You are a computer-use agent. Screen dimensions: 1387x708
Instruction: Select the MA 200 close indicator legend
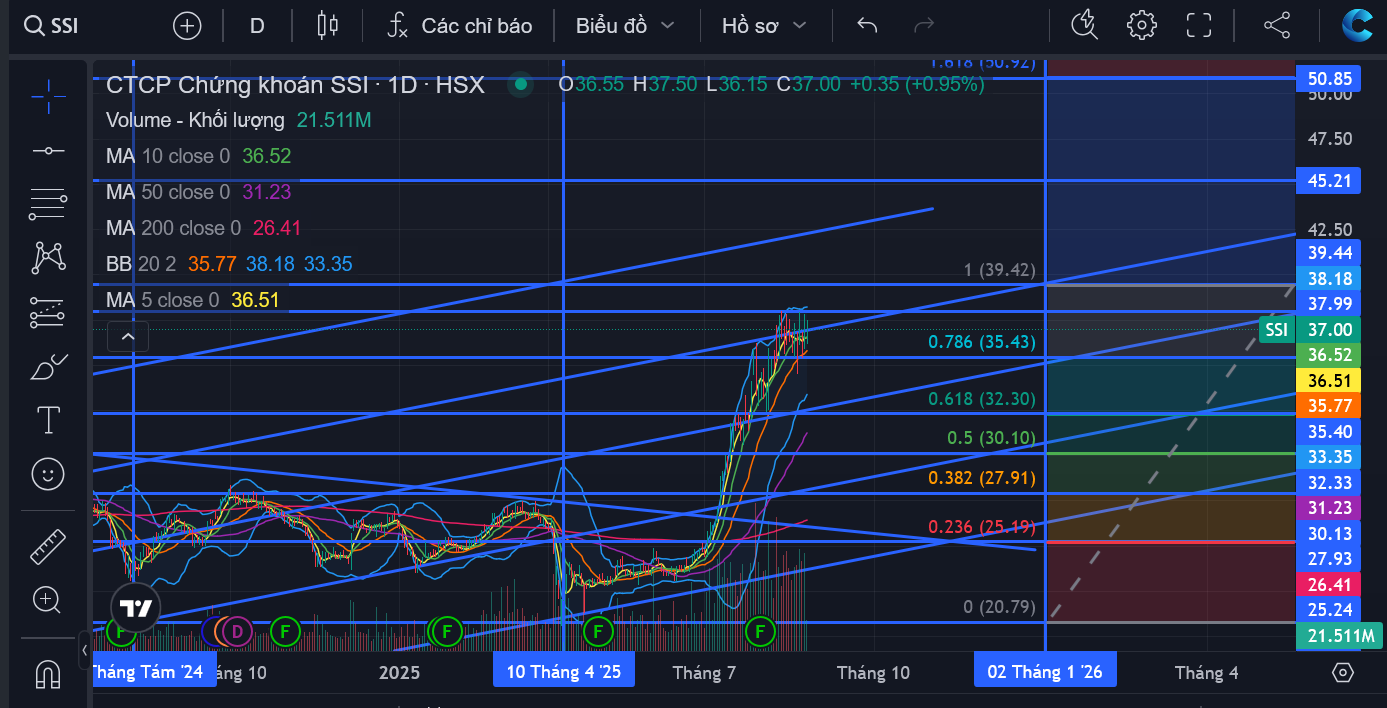204,228
